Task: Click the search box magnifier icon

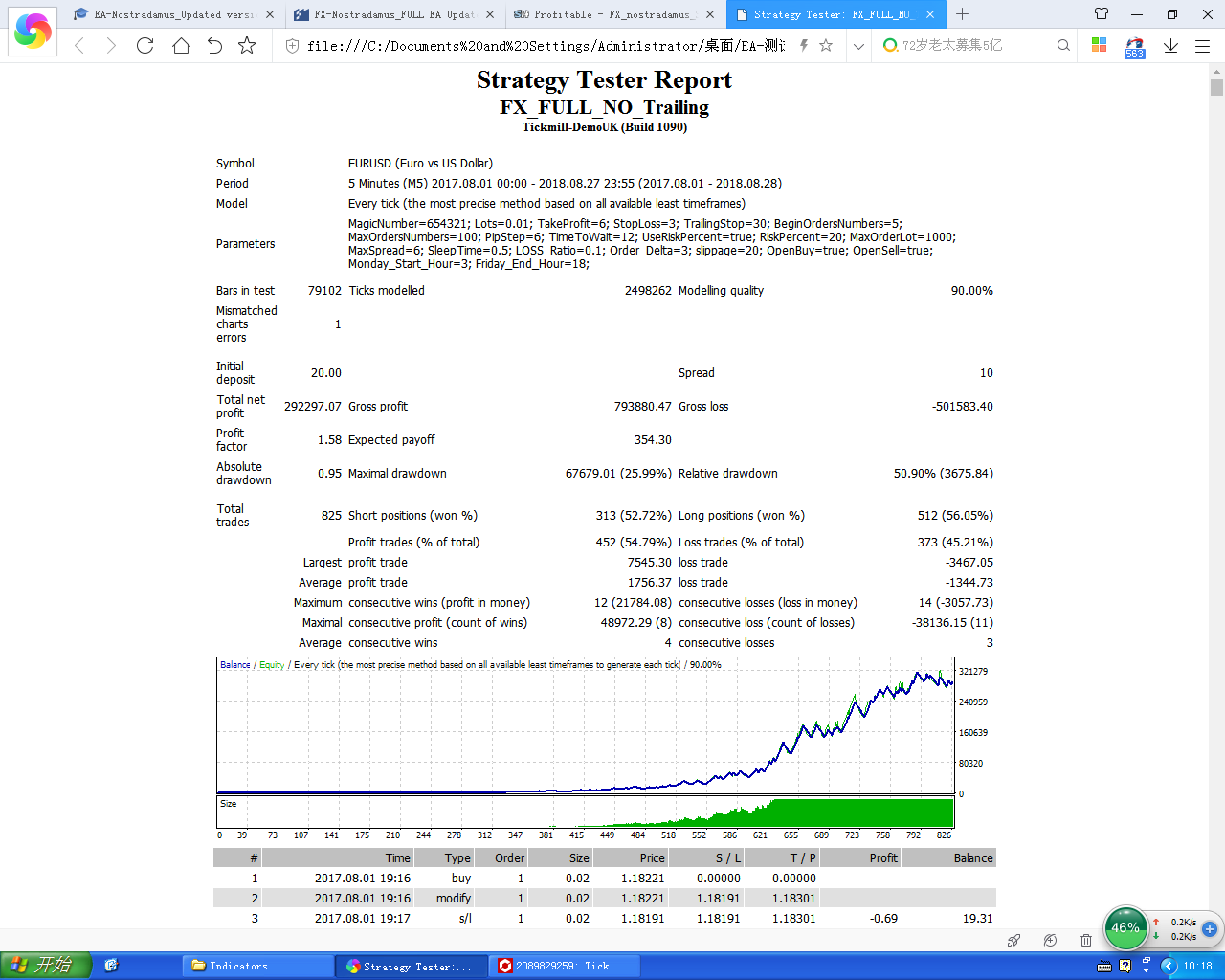Action: pos(1063,45)
